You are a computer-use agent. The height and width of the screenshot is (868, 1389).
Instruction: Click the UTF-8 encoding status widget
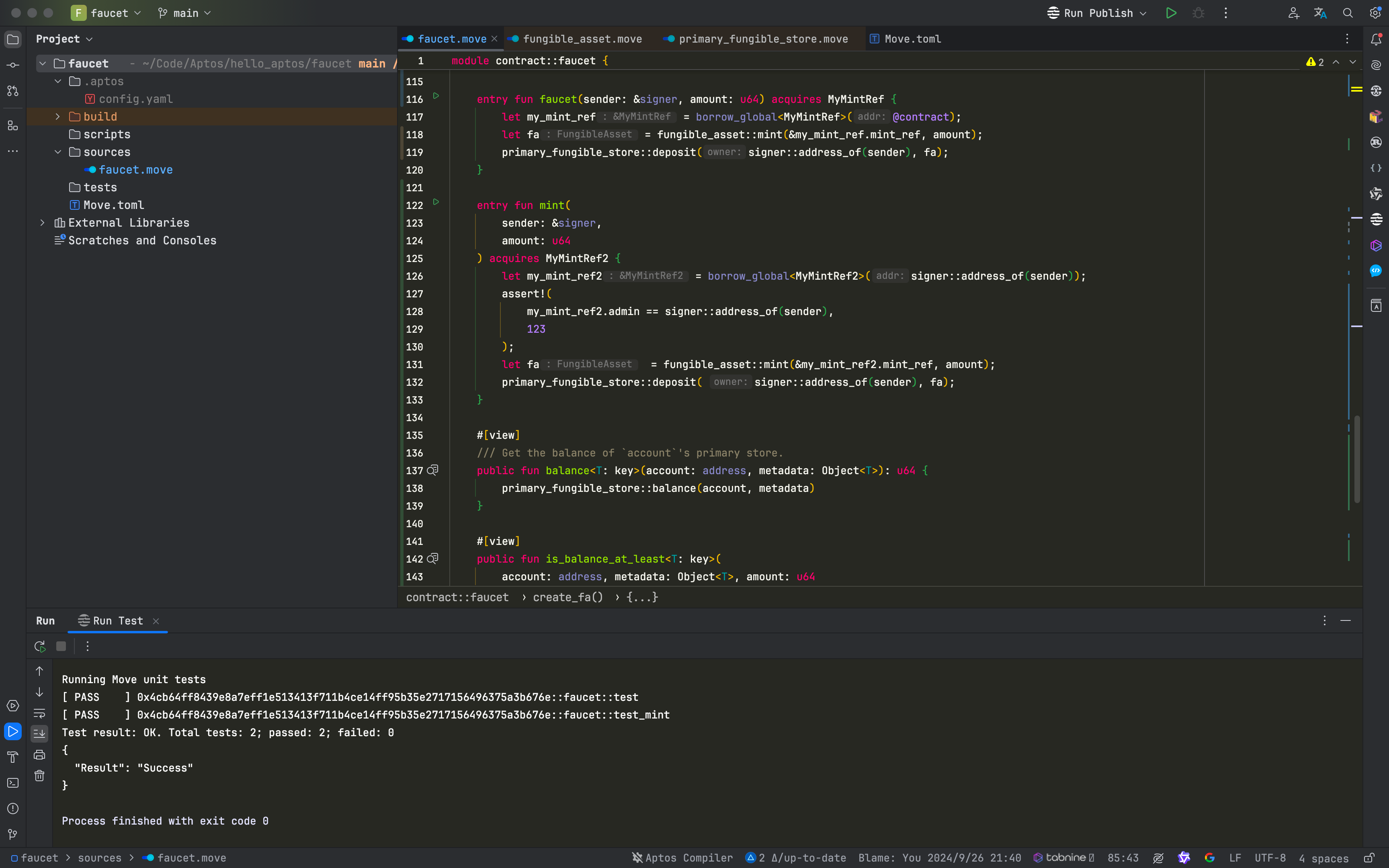[1270, 858]
